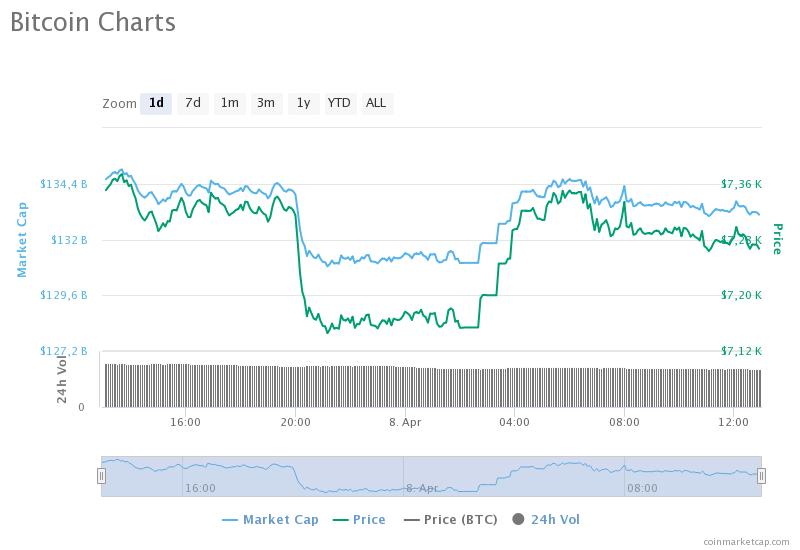The height and width of the screenshot is (550, 800).
Task: Click the grey 24h Vol legend circle
Action: pos(518,519)
